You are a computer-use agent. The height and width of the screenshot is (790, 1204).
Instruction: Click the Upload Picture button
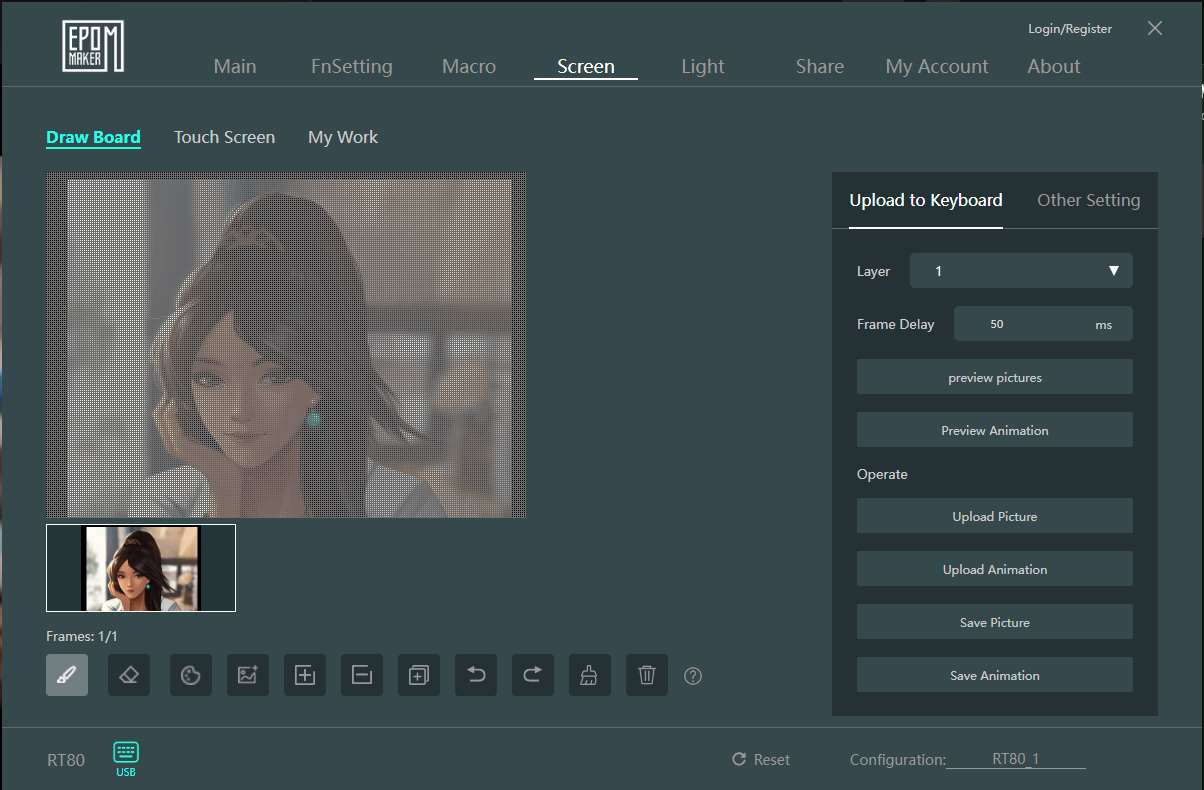(x=994, y=516)
